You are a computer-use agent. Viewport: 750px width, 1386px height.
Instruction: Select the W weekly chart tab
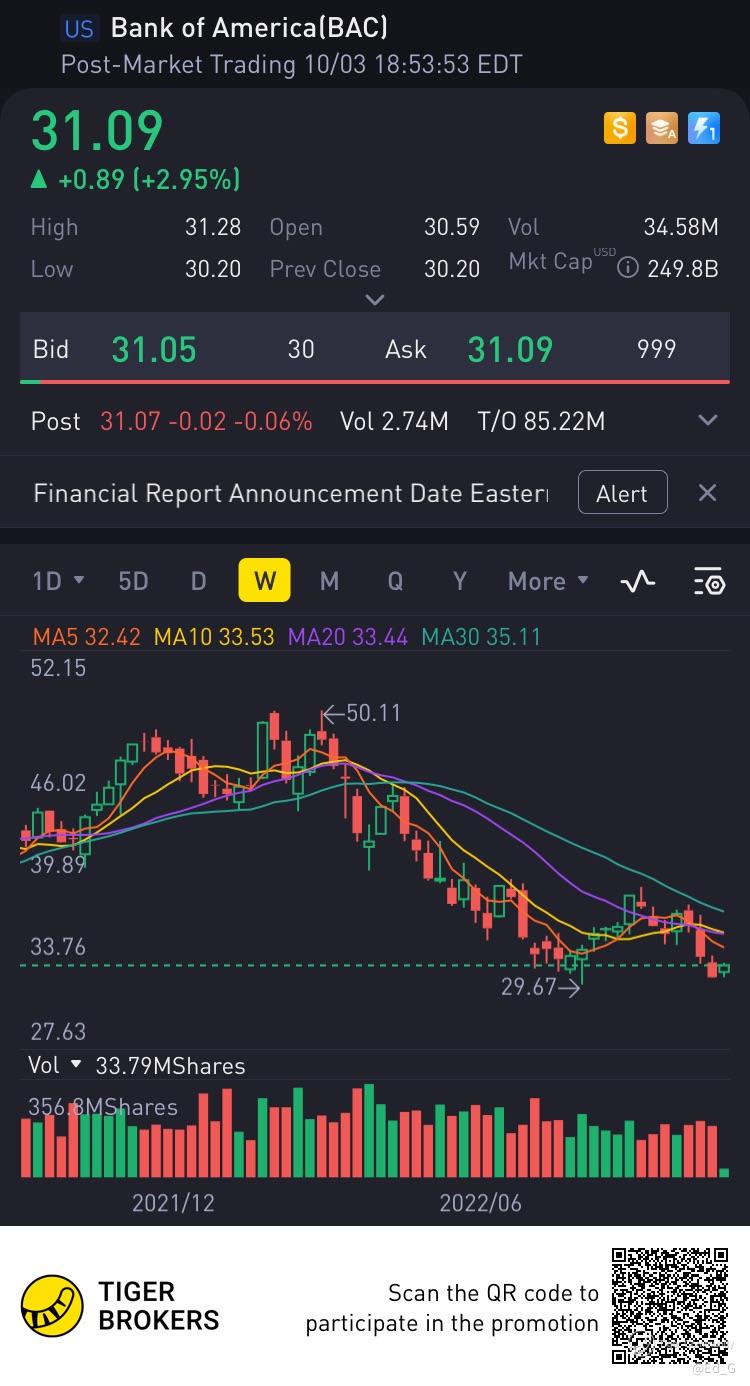[264, 581]
